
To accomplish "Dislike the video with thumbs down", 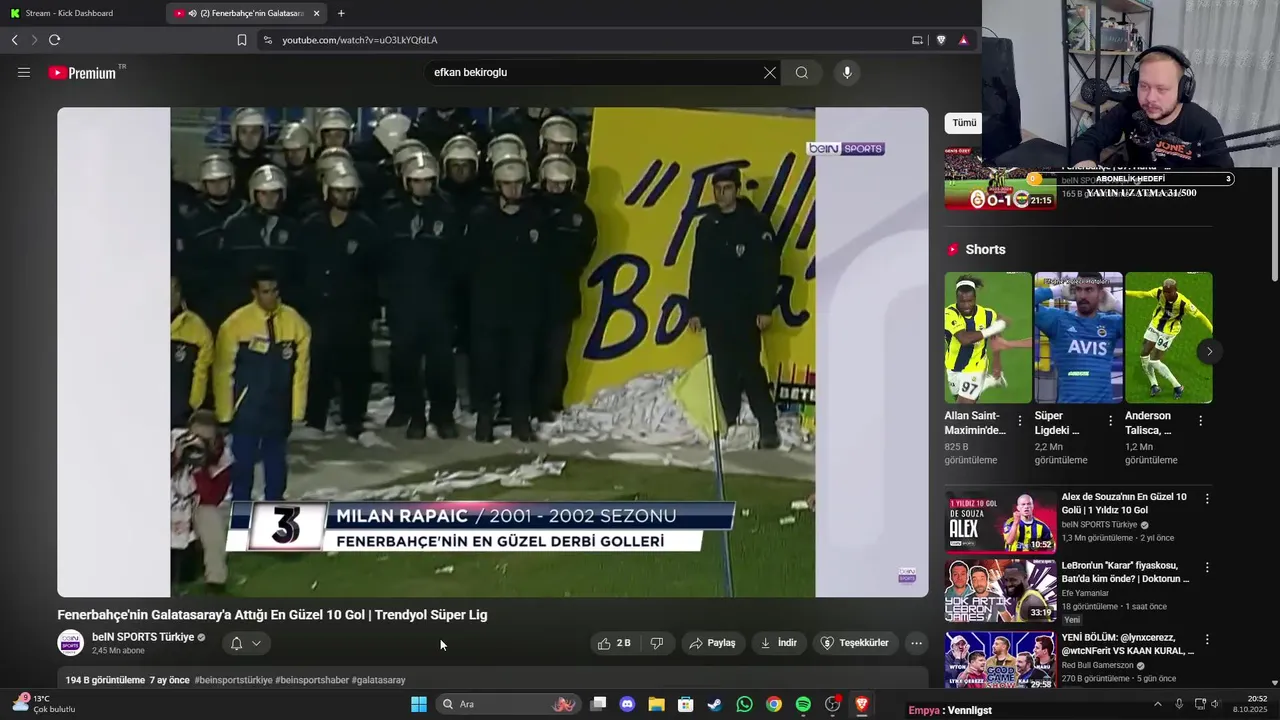I will 657,643.
